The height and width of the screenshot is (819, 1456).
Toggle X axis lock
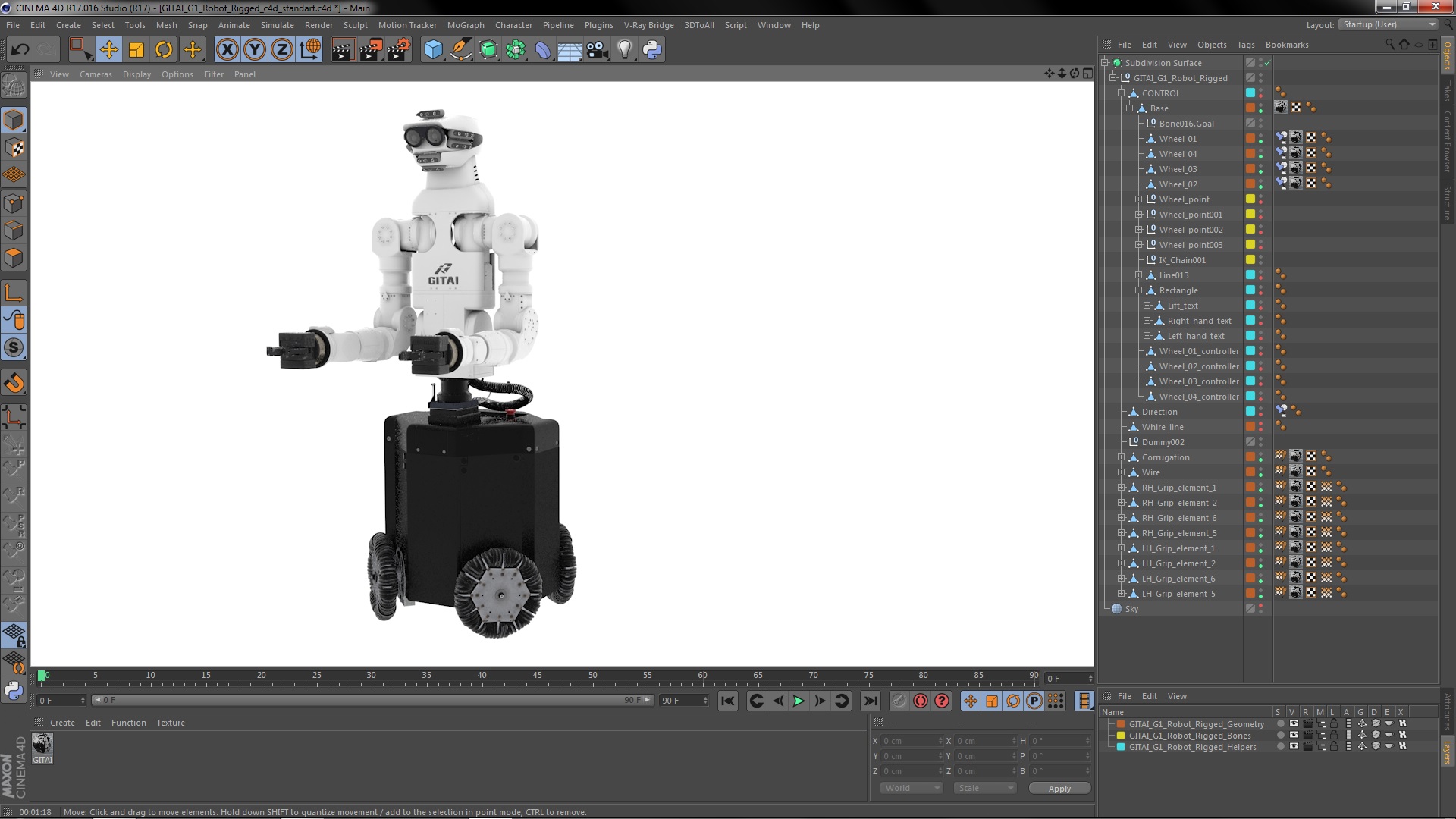(x=227, y=50)
